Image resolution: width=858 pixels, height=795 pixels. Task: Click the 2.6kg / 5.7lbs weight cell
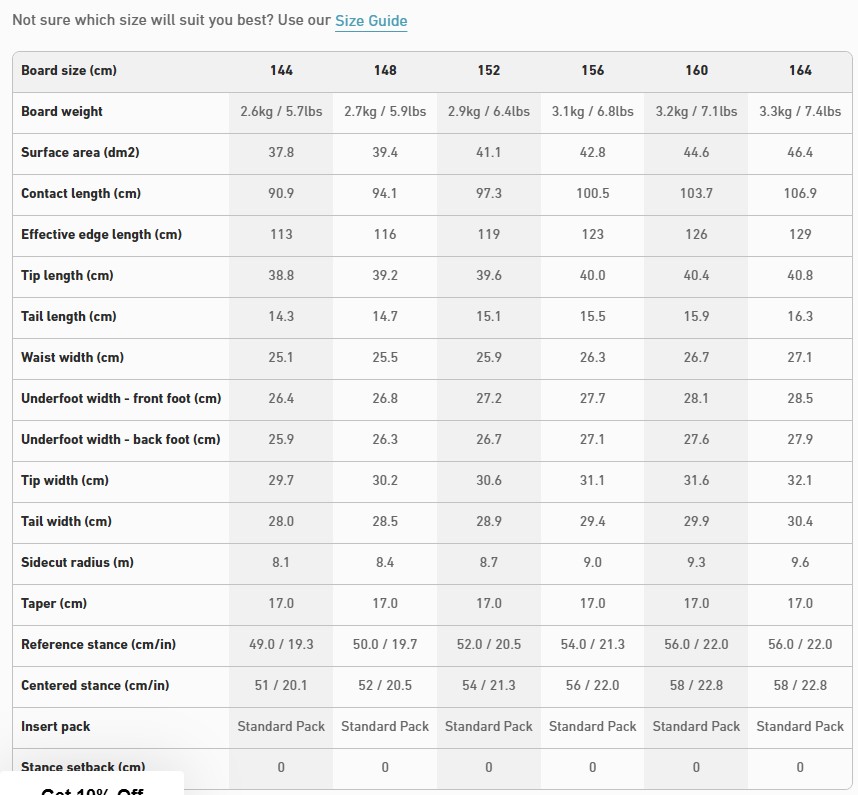pyautogui.click(x=281, y=112)
